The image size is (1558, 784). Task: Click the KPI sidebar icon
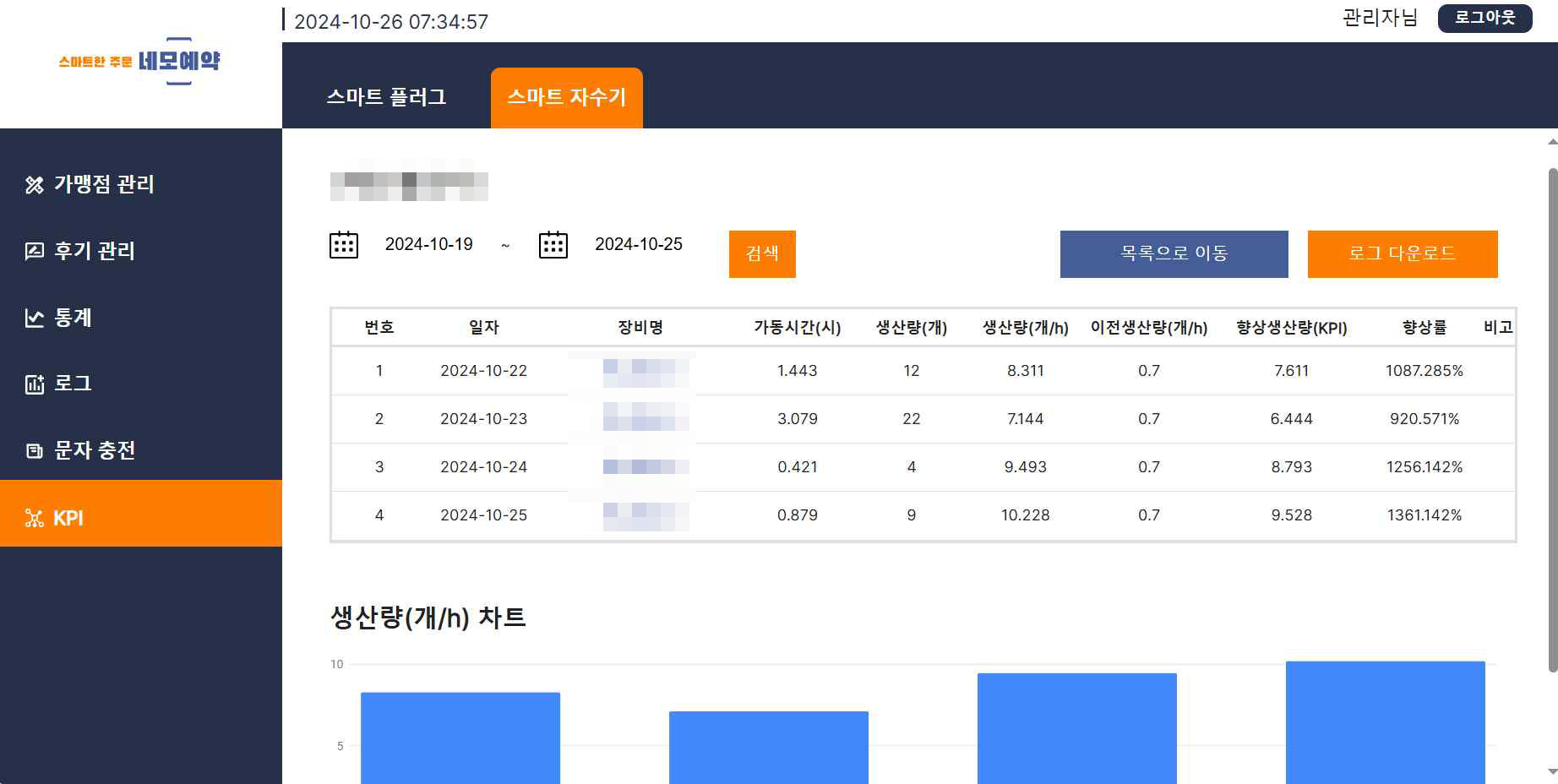point(34,518)
